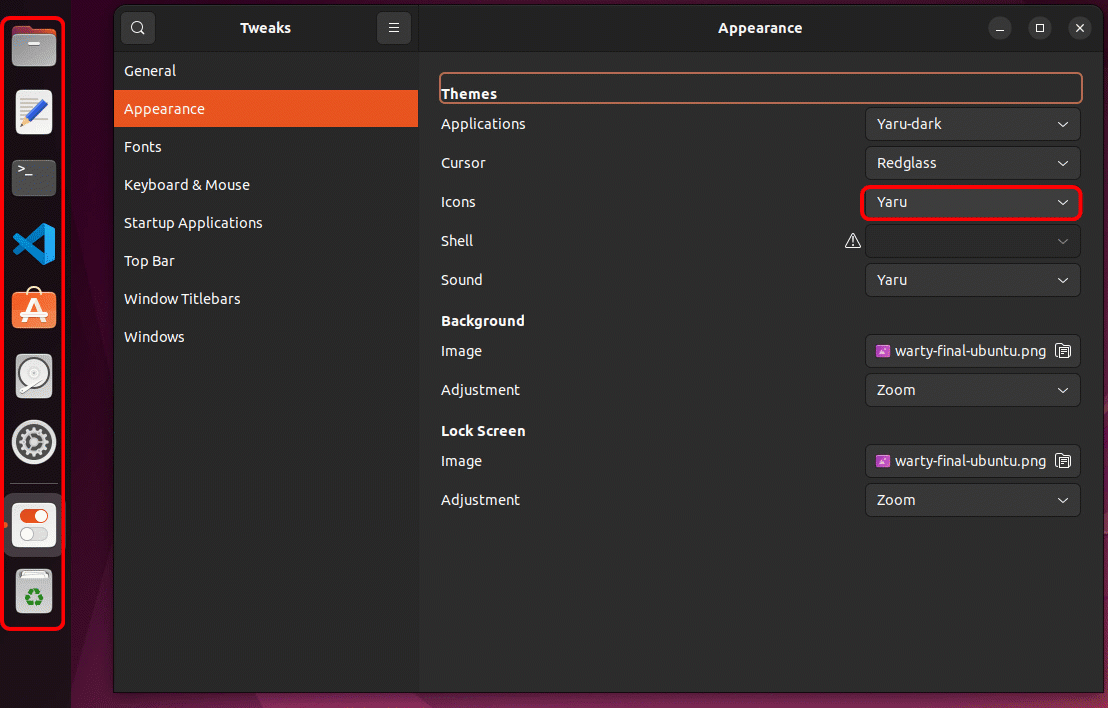Open the Cursor theme dropdown showing Redglass
The height and width of the screenshot is (708, 1108).
click(972, 163)
